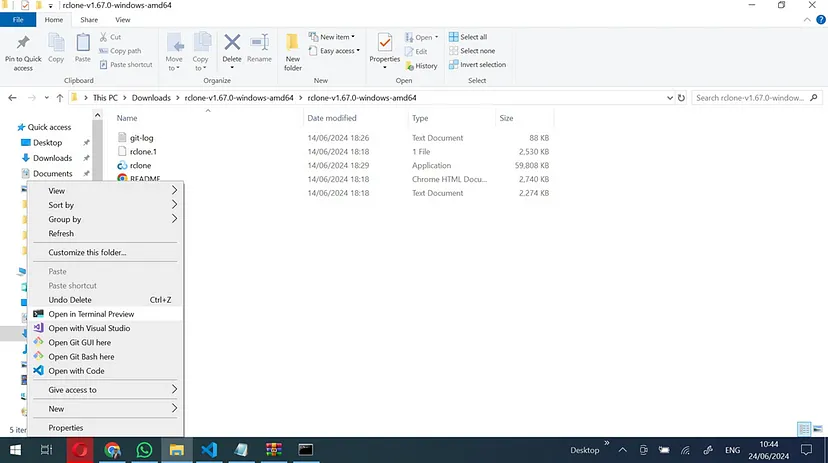Click the search rclone folder box

pos(750,98)
